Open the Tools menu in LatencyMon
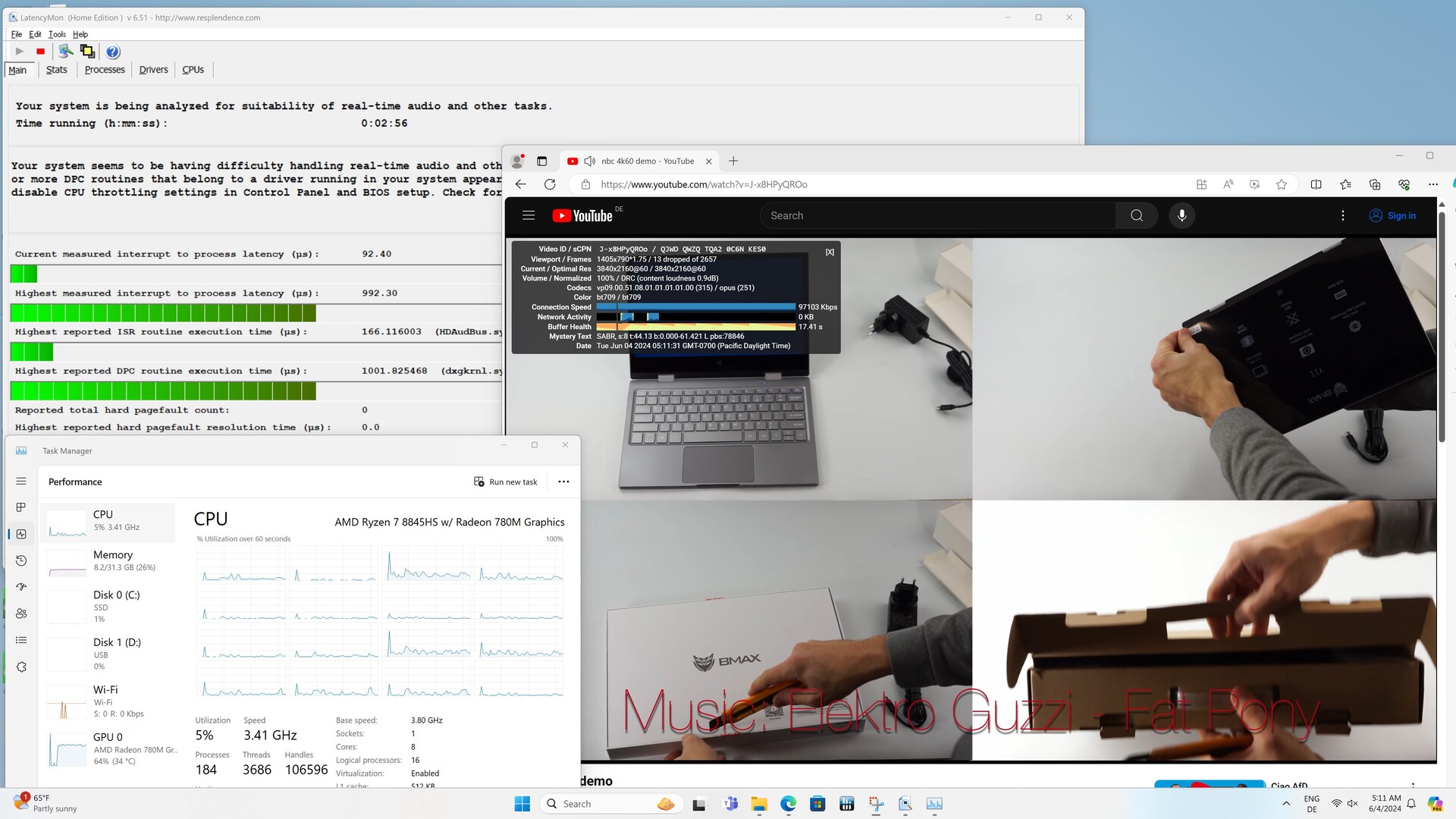This screenshot has height=819, width=1456. (x=57, y=34)
